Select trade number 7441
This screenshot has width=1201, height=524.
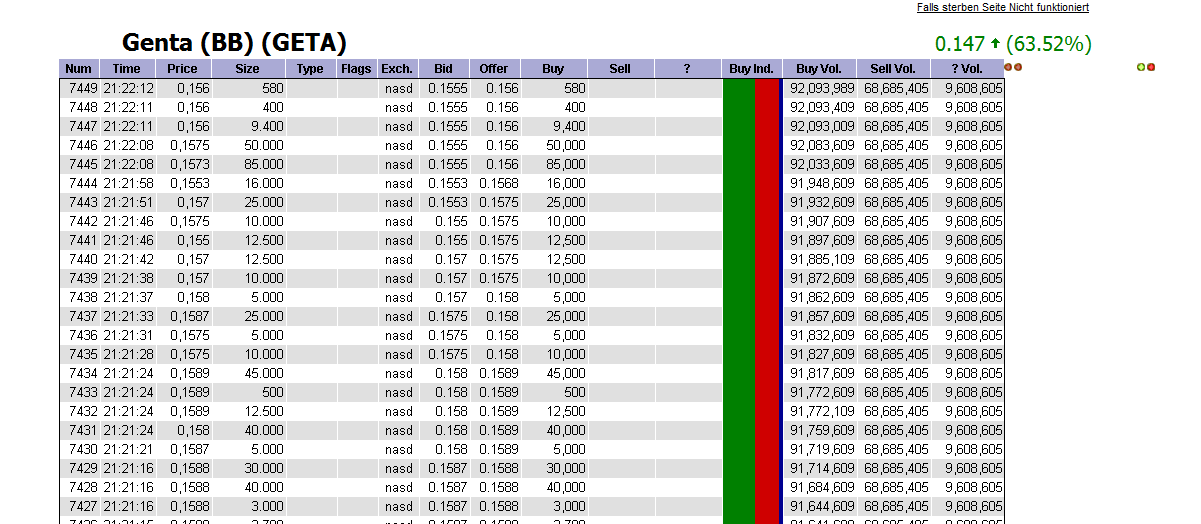click(83, 240)
